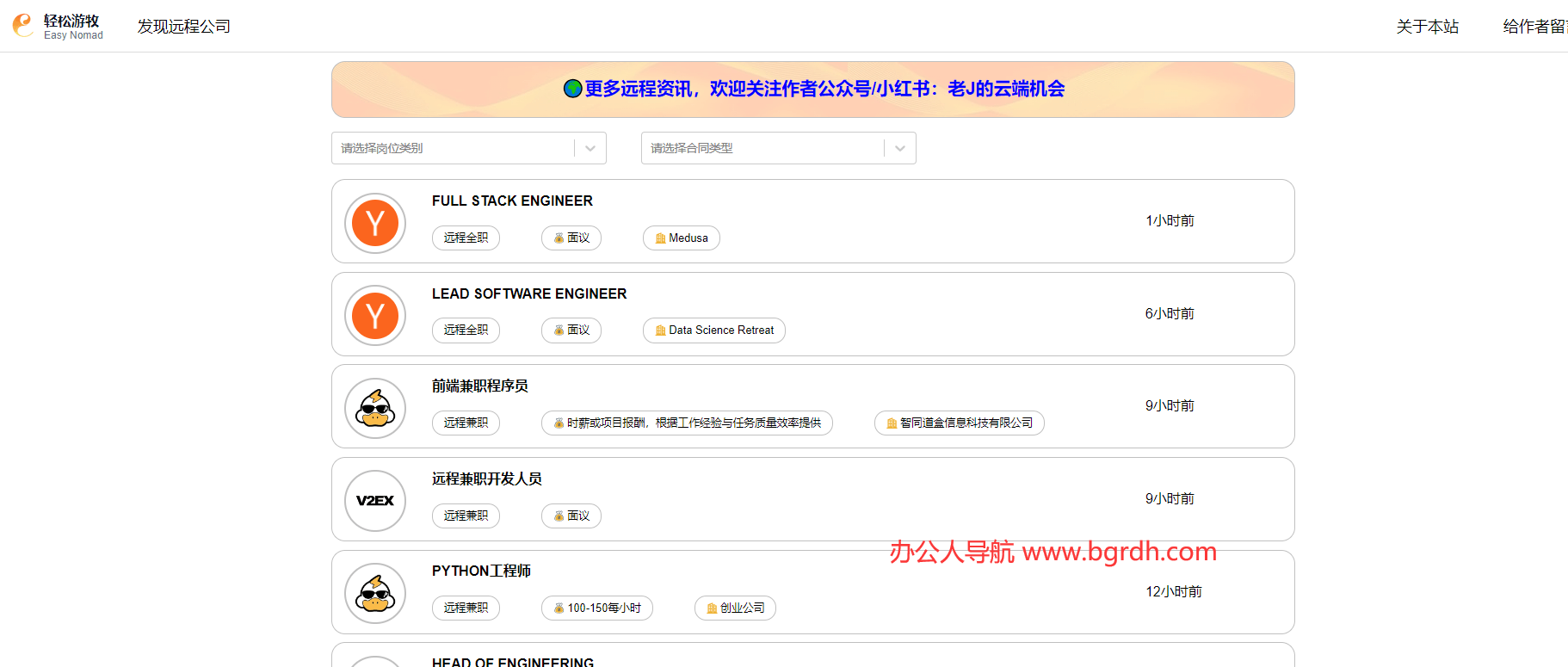
Task: Expand the job category chevron arrow
Action: [x=590, y=148]
